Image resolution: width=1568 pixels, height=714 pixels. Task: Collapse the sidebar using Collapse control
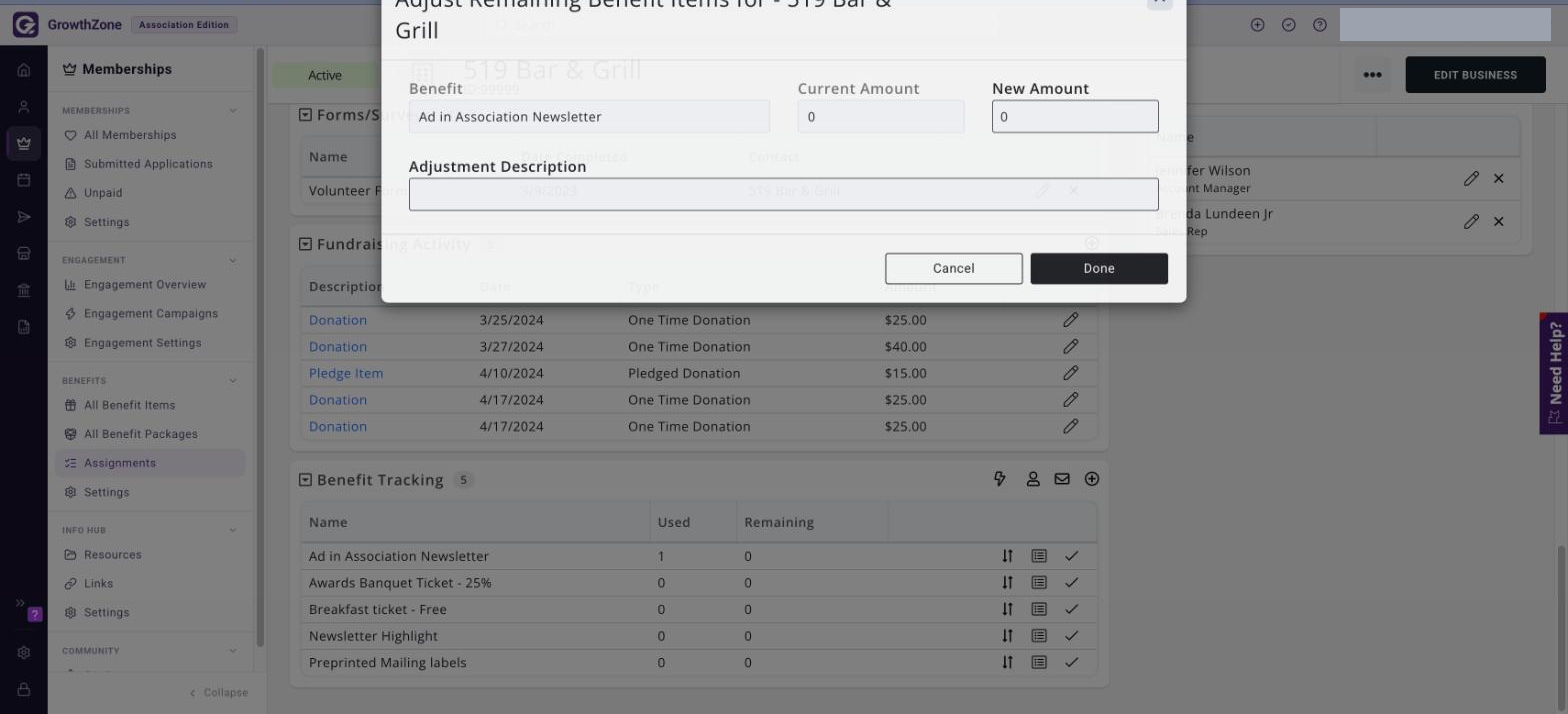pyautogui.click(x=218, y=692)
